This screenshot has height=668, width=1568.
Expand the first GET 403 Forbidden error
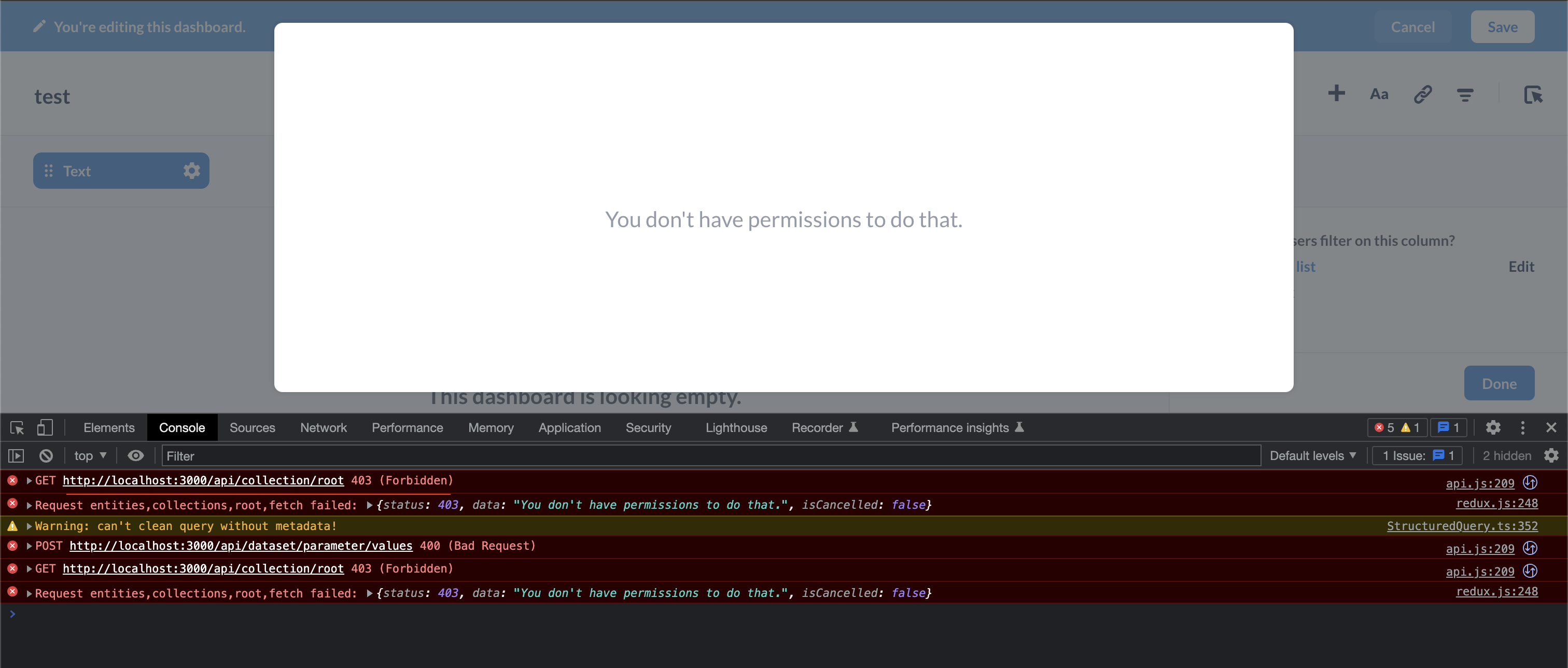click(28, 480)
